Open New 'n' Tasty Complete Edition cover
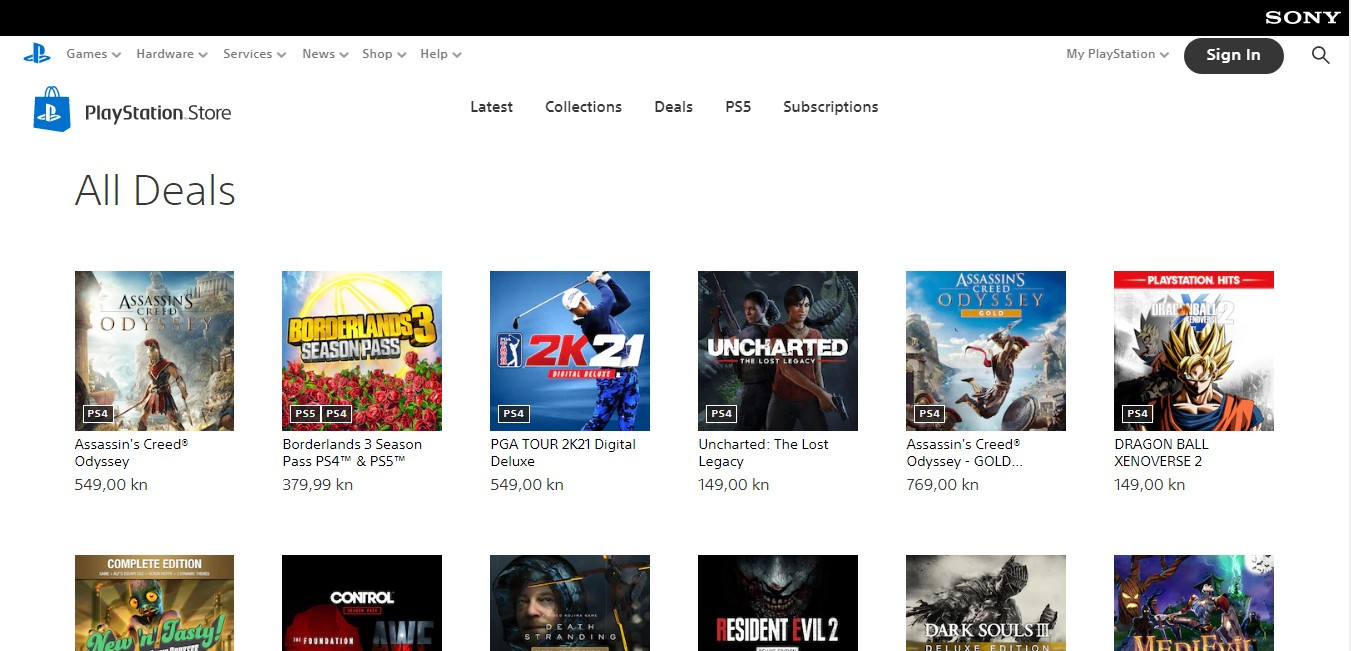This screenshot has width=1351, height=651. point(154,603)
